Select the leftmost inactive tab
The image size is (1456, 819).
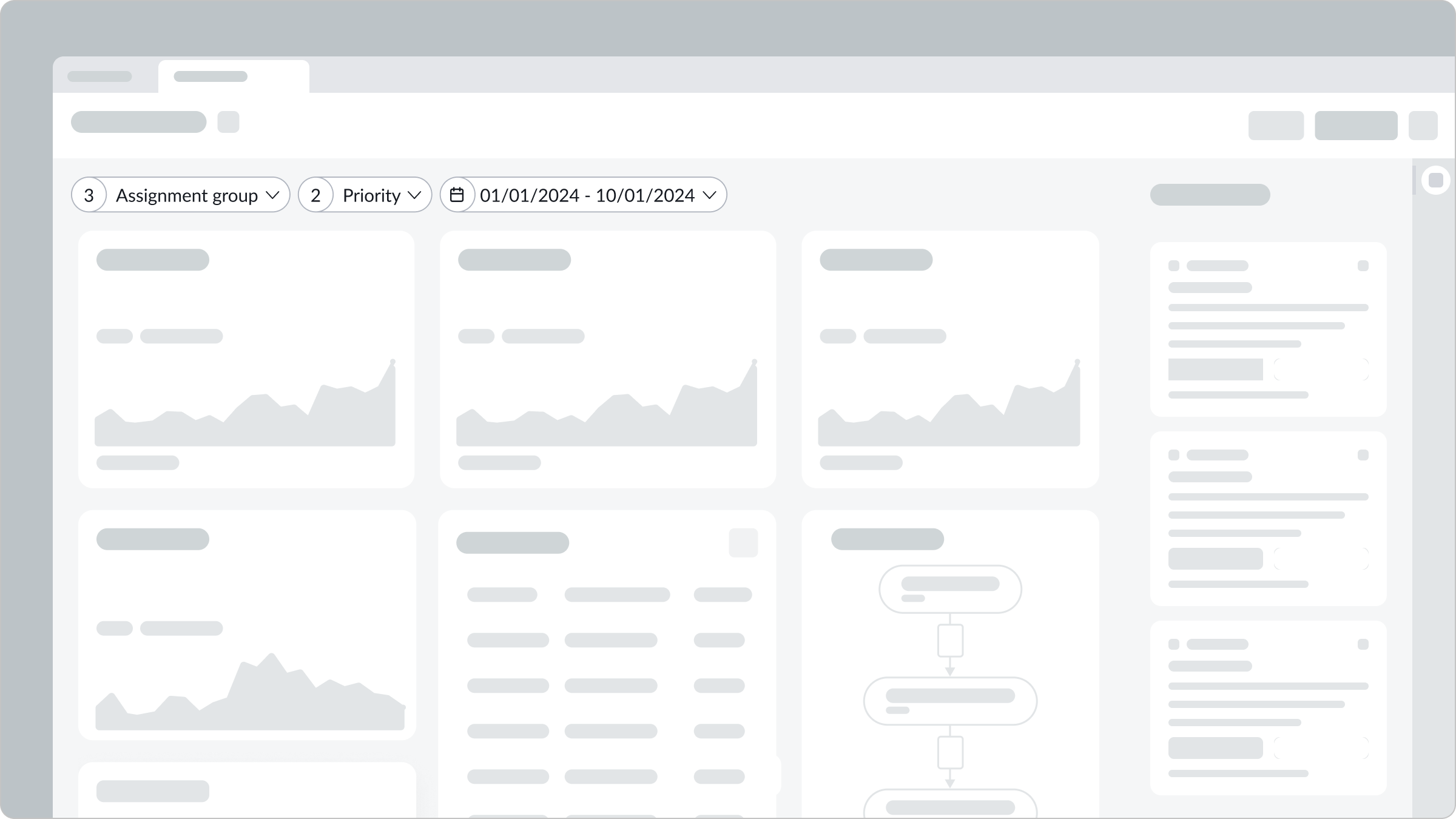click(x=100, y=76)
